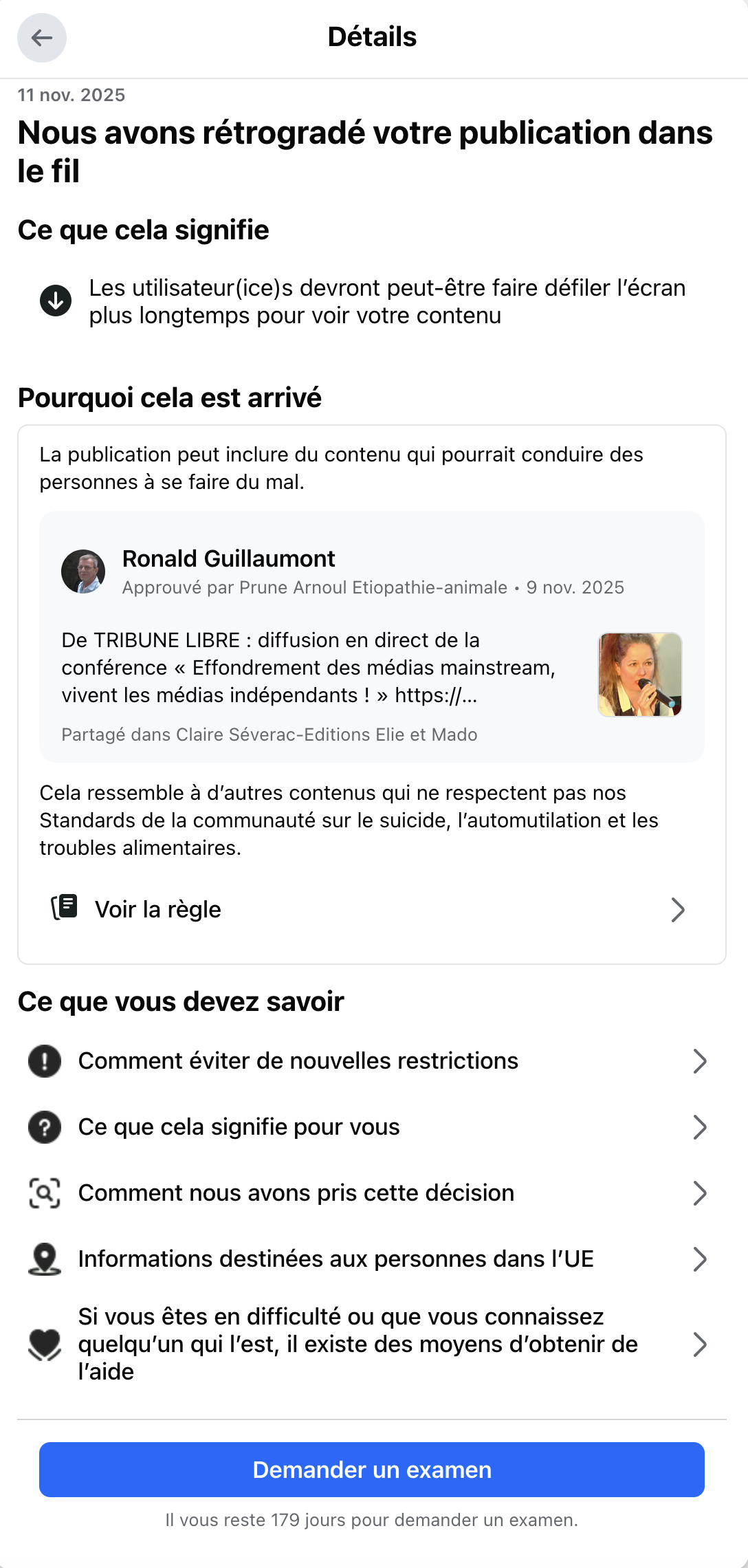The height and width of the screenshot is (1568, 748).
Task: Open Comment éviter de nouvelles restrictions
Action: (x=298, y=1061)
